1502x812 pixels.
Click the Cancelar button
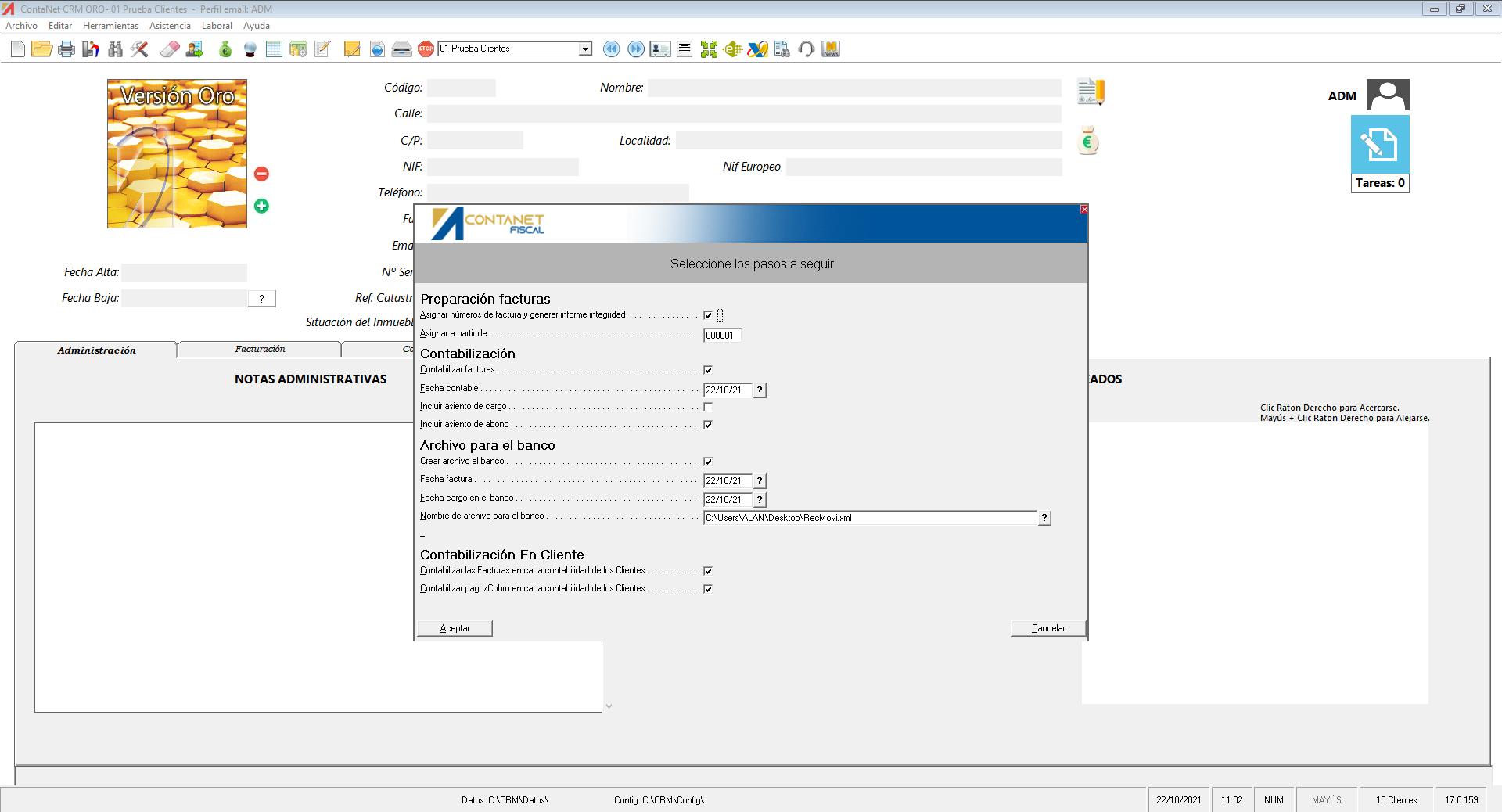click(x=1048, y=628)
